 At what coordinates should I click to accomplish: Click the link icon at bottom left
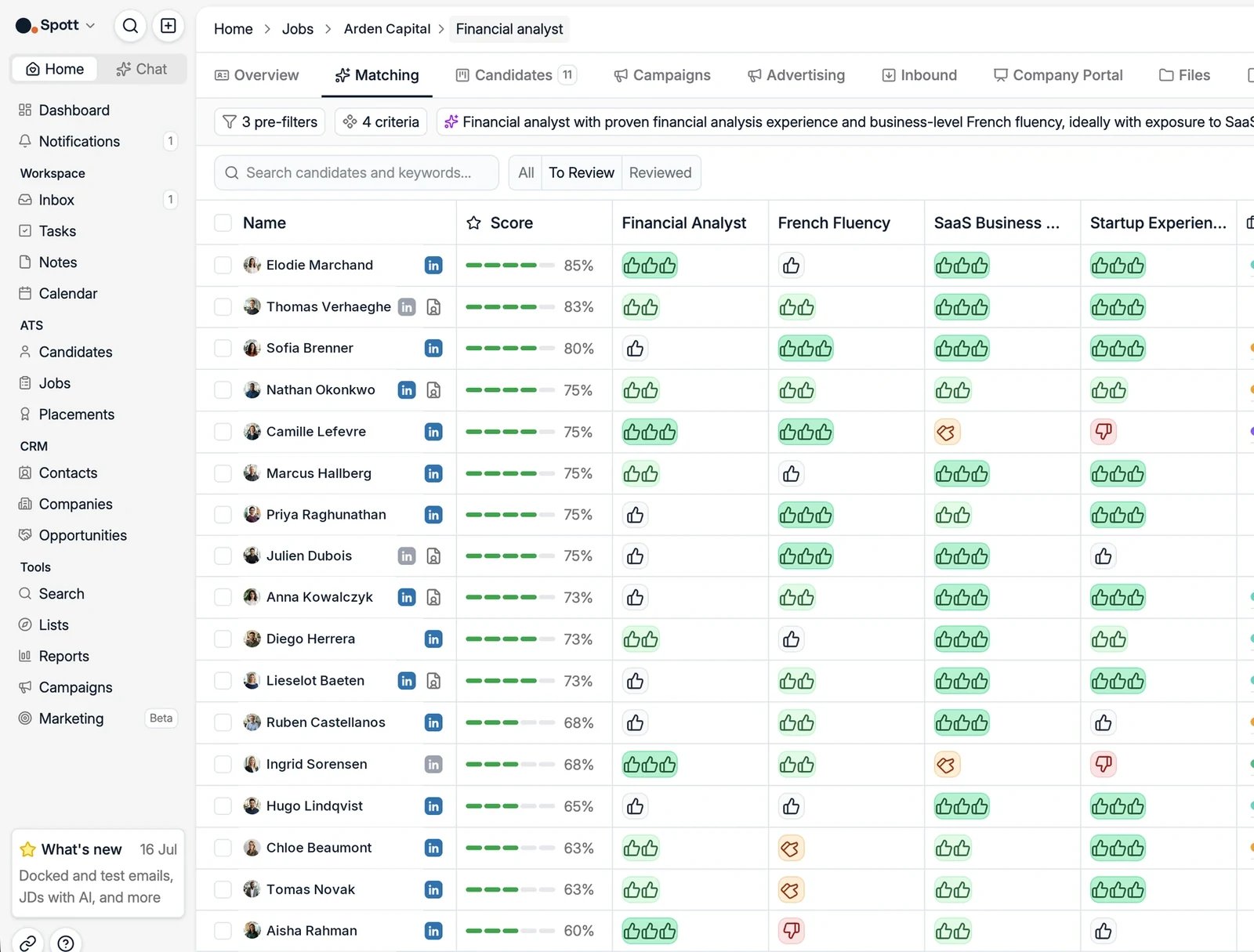27,943
